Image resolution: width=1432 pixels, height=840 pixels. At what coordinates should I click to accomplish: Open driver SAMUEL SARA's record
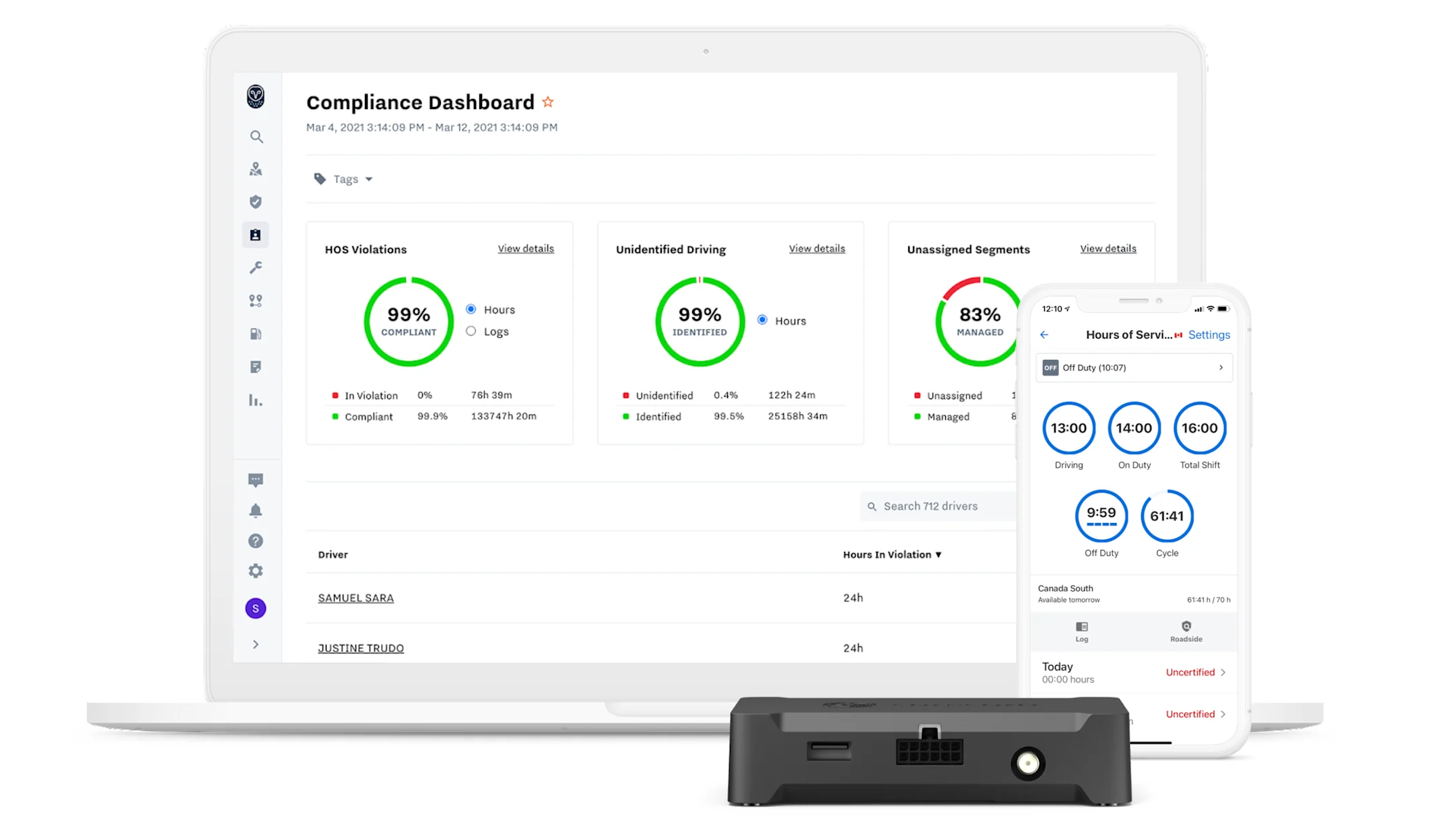[x=355, y=597]
